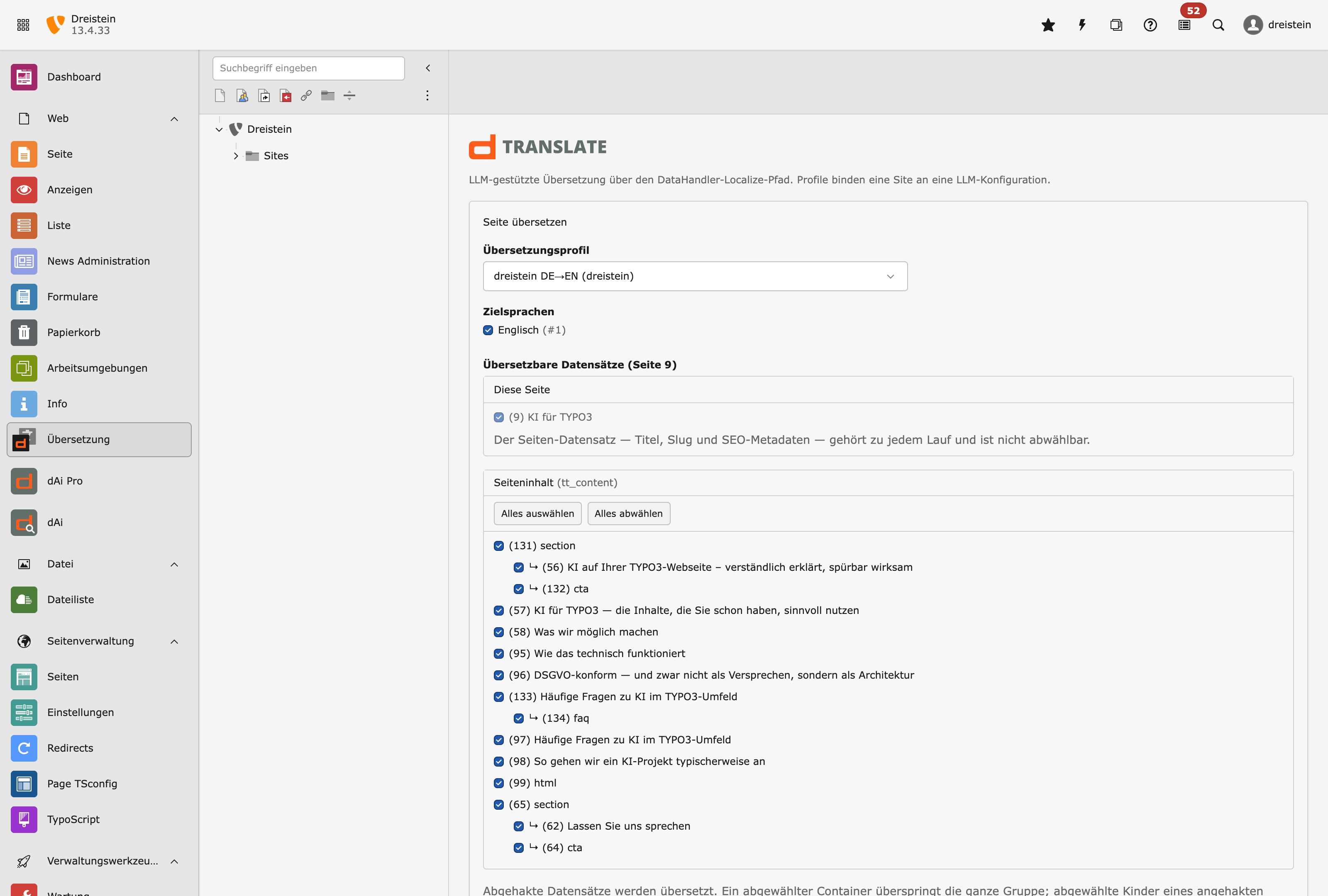Uncheck the (132) cta checkbox
This screenshot has height=896, width=1328.
[519, 589]
